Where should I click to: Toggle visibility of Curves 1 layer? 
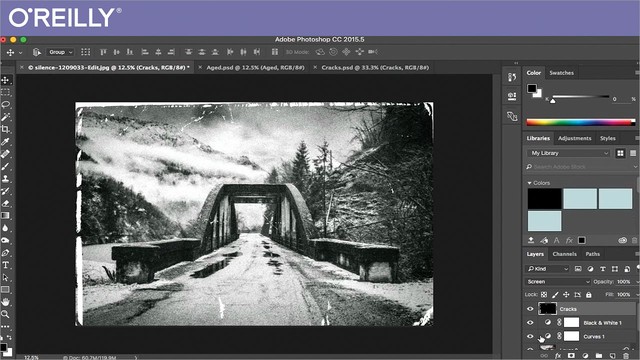[530, 336]
